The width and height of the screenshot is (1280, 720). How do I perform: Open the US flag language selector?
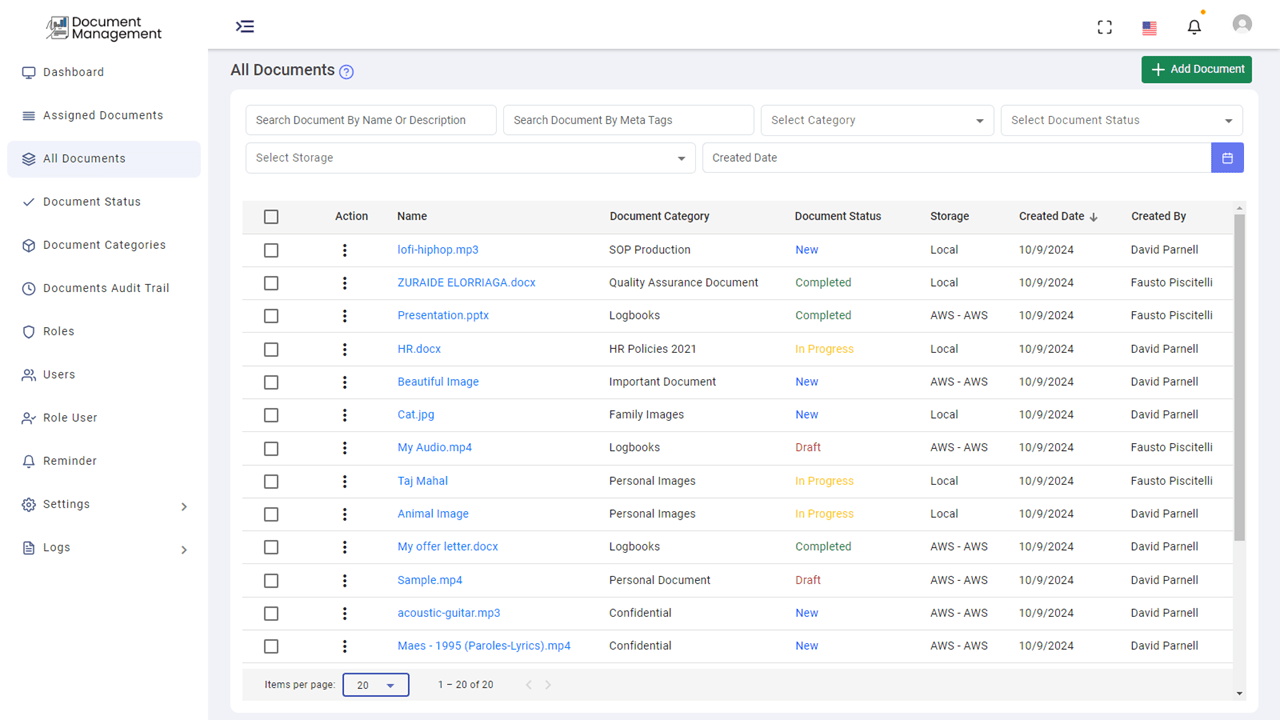(1149, 28)
